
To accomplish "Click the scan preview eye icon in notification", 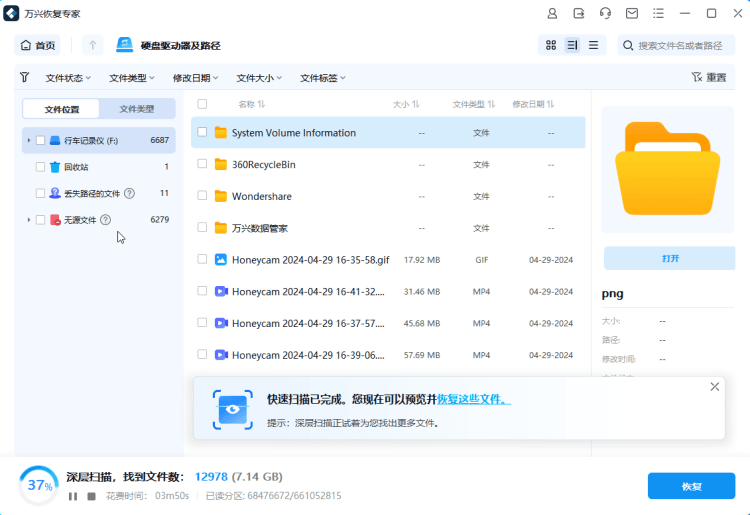I will [232, 409].
